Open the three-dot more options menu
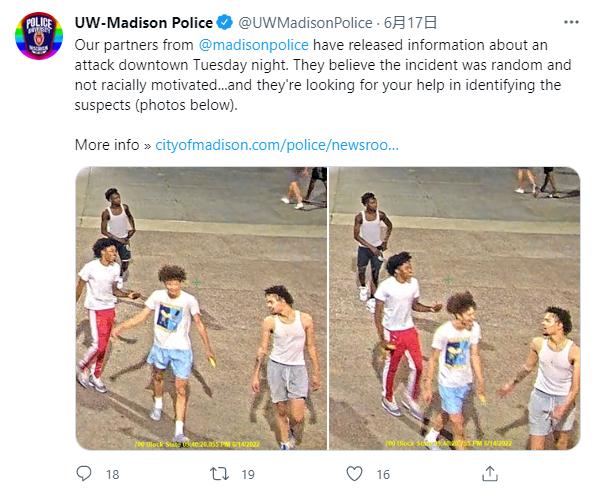Image resolution: width=597 pixels, height=494 pixels. [x=571, y=22]
